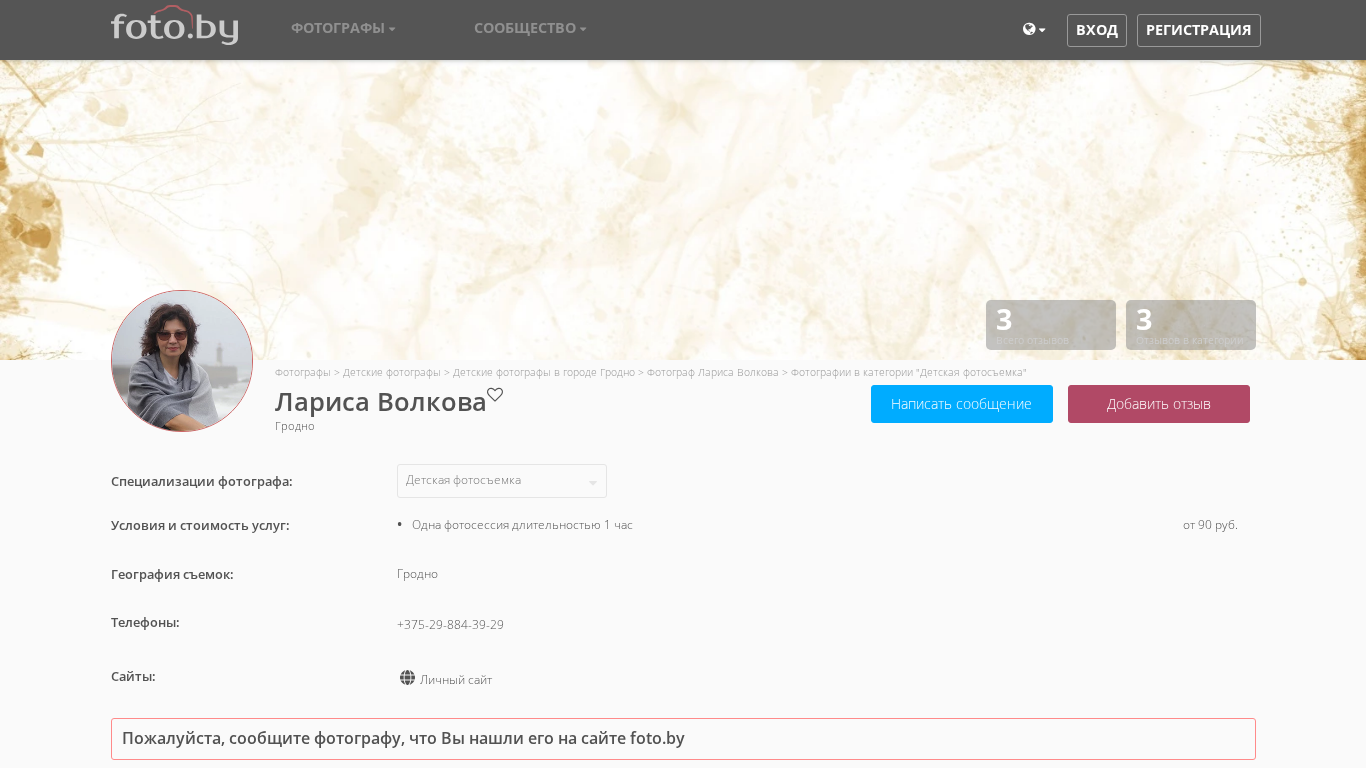Click Добавить отзыв button
The height and width of the screenshot is (768, 1366).
click(1158, 404)
